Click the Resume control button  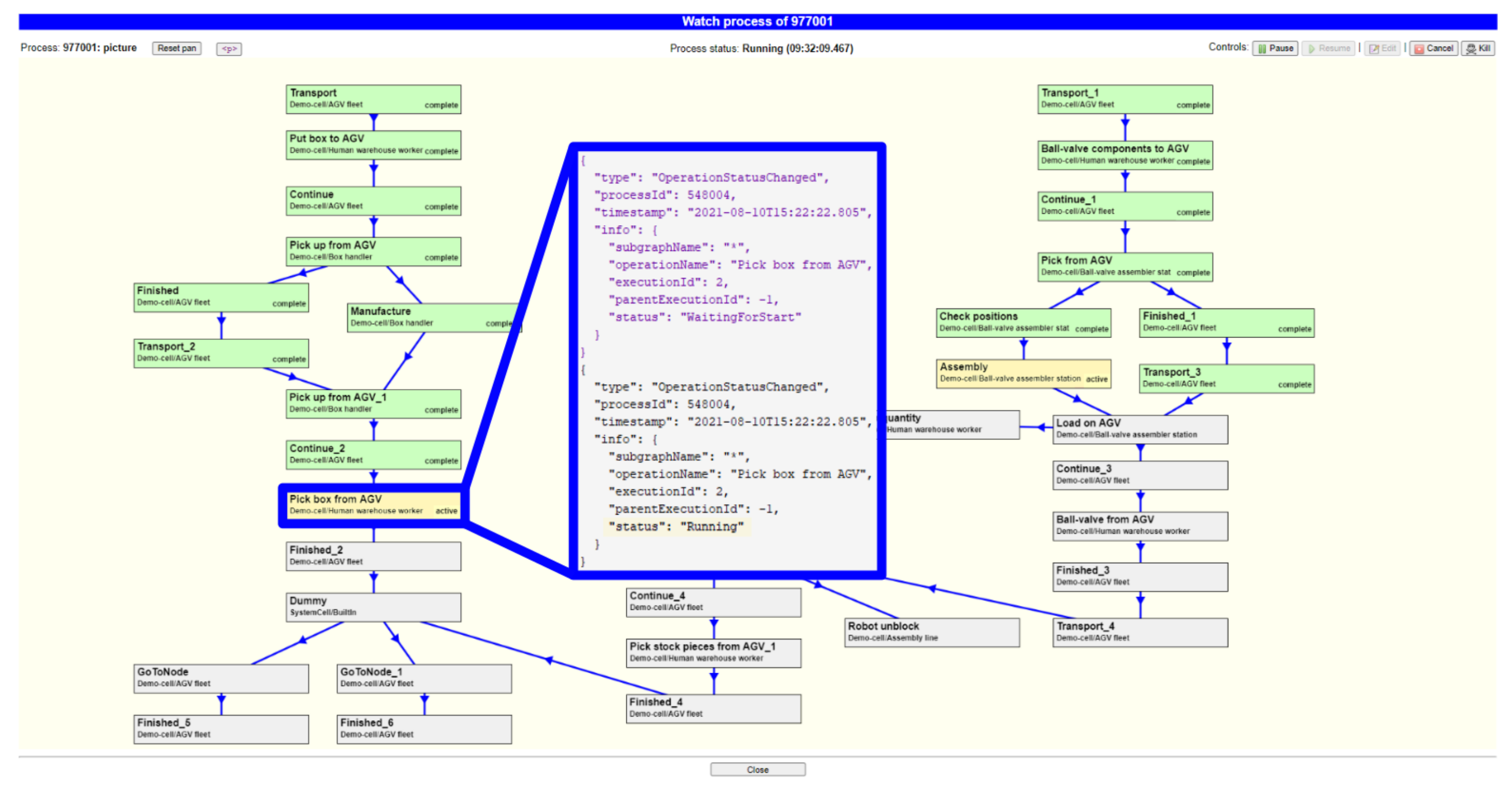click(1327, 49)
